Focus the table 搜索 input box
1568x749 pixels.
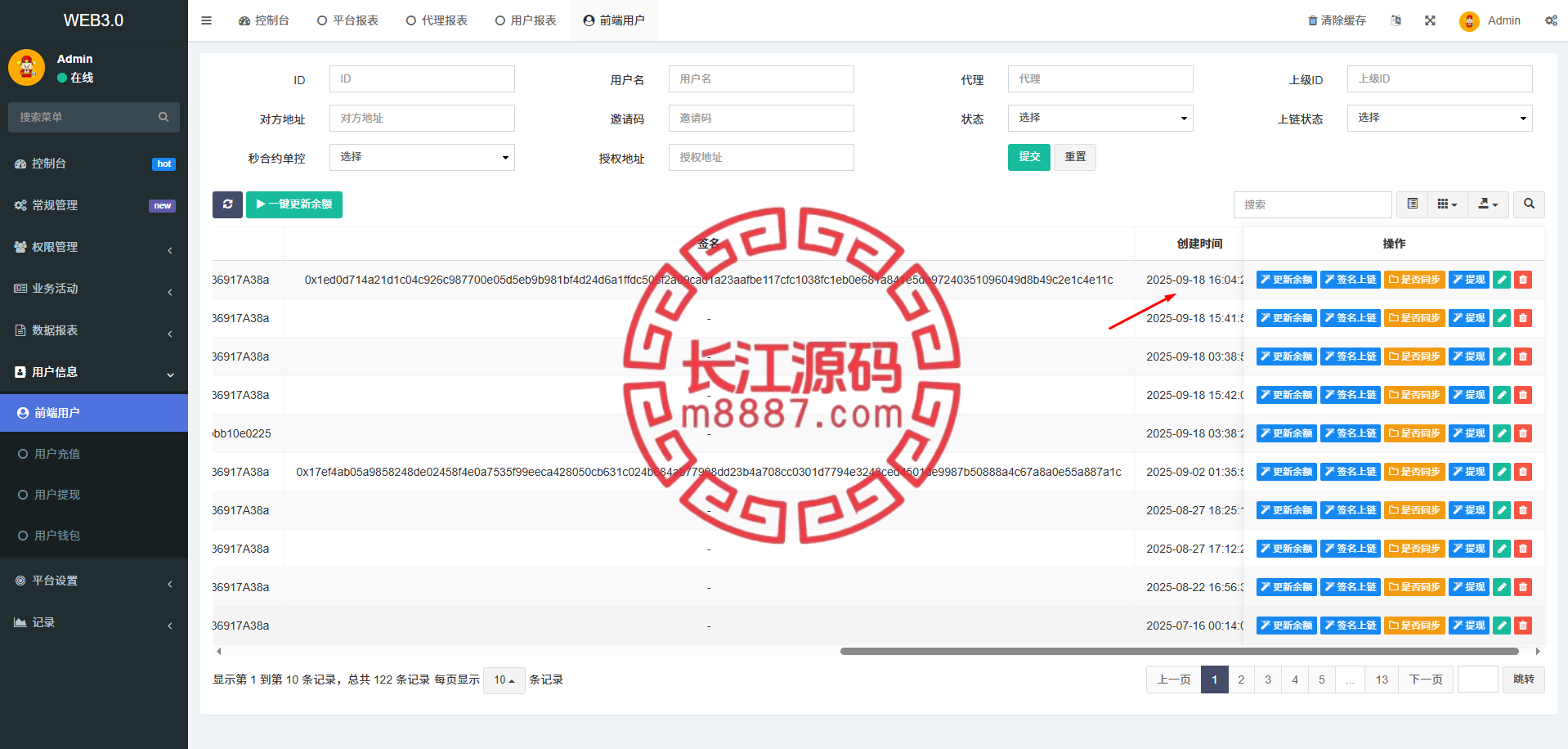tap(1313, 204)
